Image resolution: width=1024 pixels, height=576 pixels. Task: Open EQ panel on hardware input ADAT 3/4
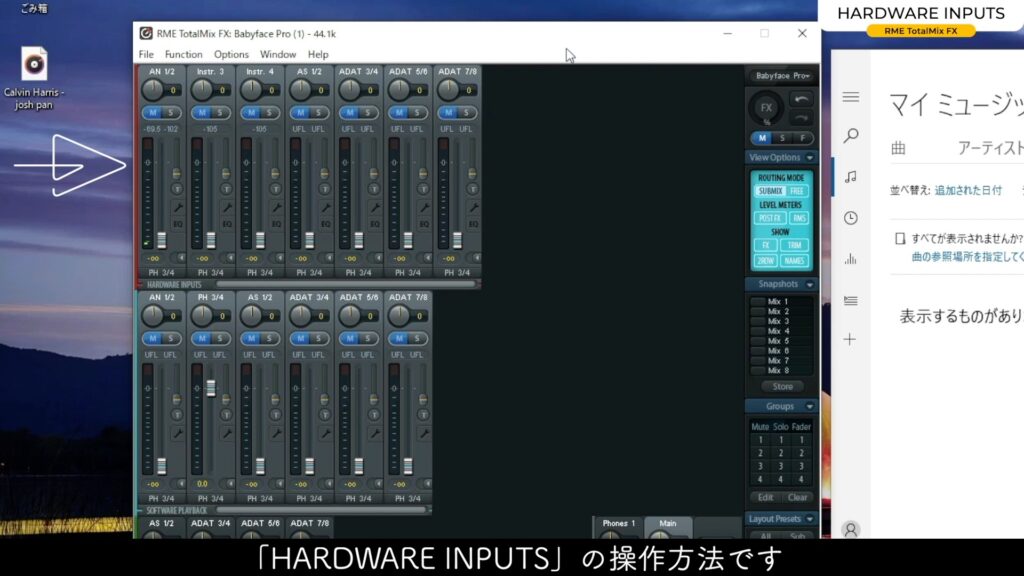tap(374, 224)
